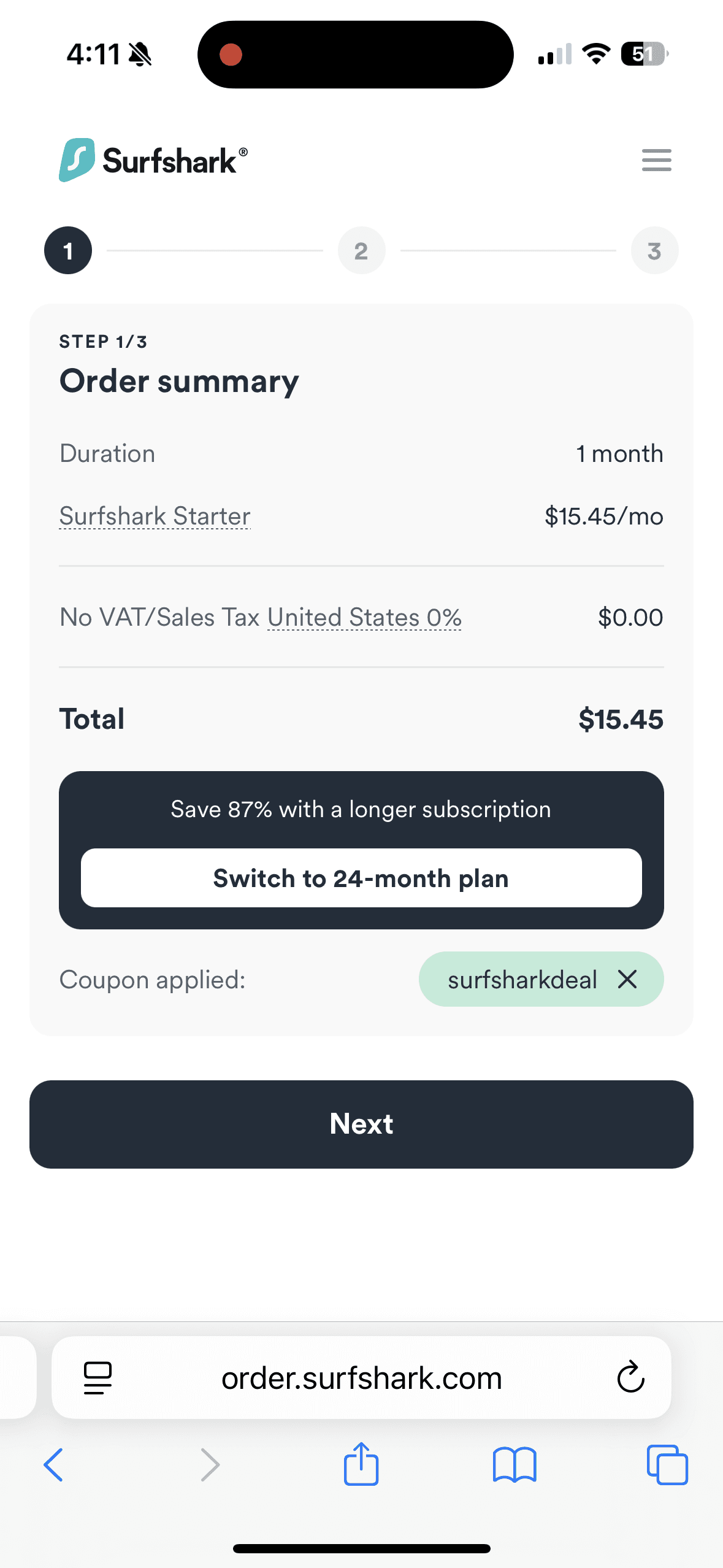
Task: Tap the Safari forward arrow
Action: pos(210,1465)
